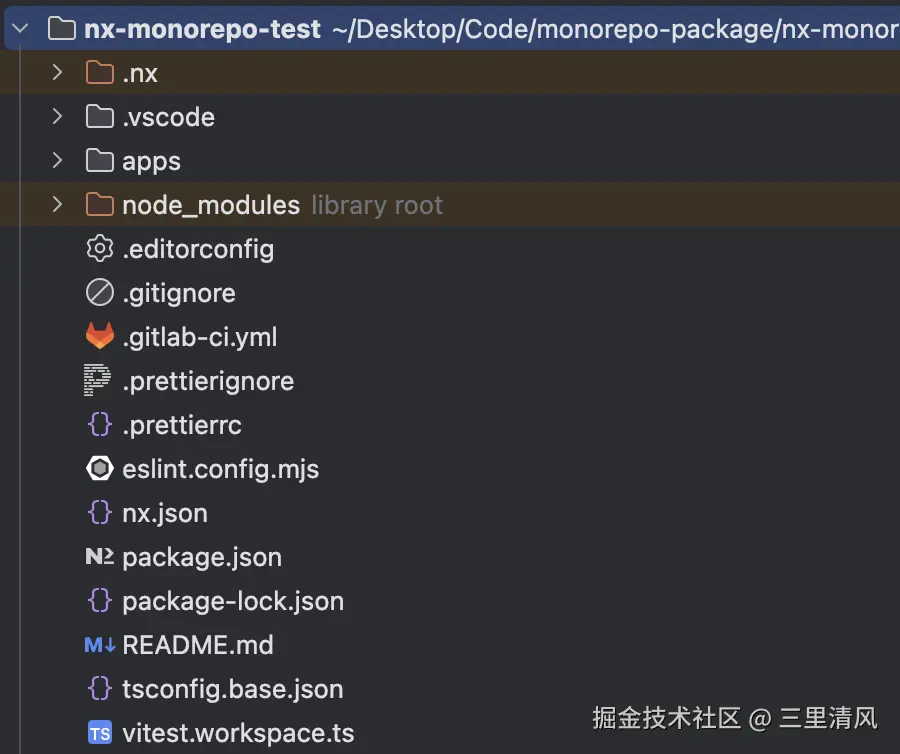The height and width of the screenshot is (754, 900).
Task: Open the README.md file
Action: 198,645
